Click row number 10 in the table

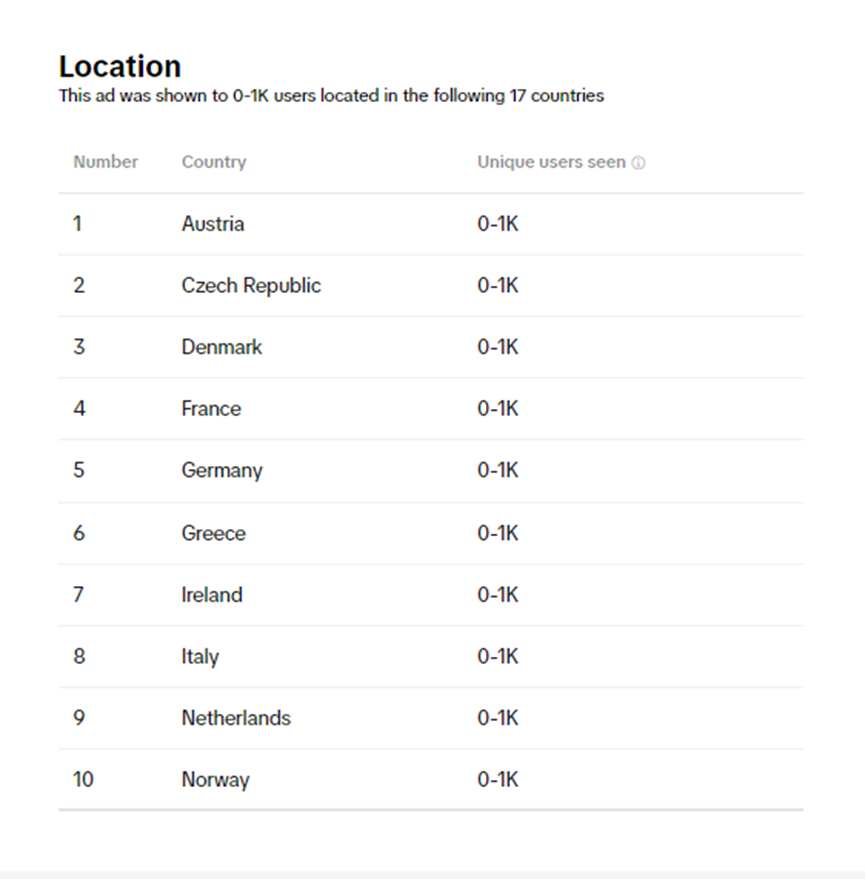tap(83, 780)
